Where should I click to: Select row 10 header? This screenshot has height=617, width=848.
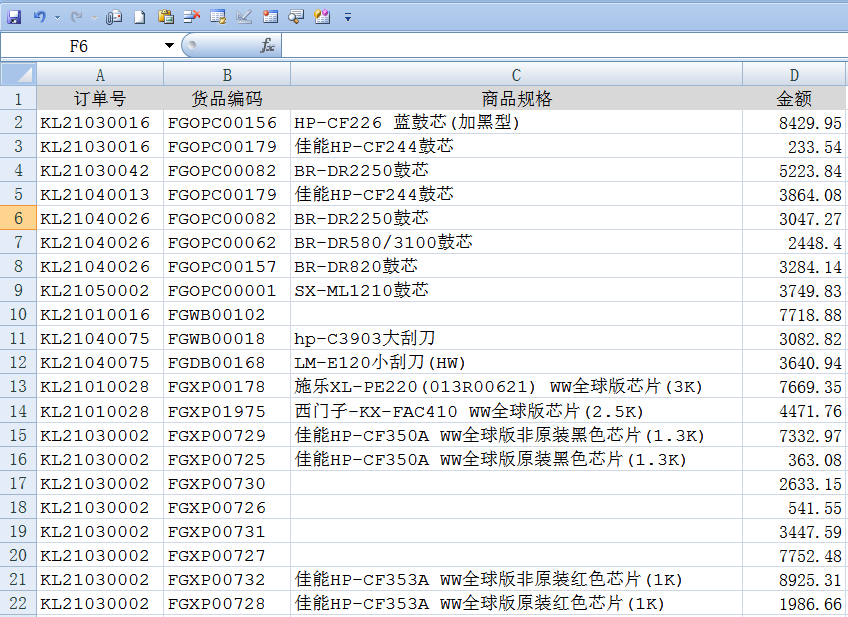click(18, 314)
